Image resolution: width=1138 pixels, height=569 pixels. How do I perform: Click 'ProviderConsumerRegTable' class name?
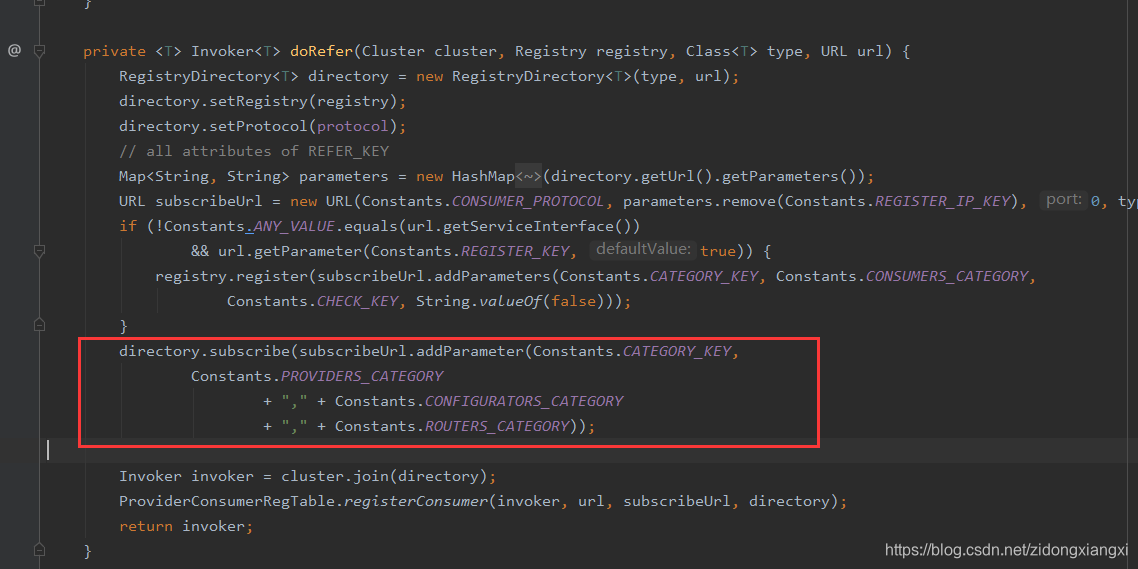coord(227,502)
